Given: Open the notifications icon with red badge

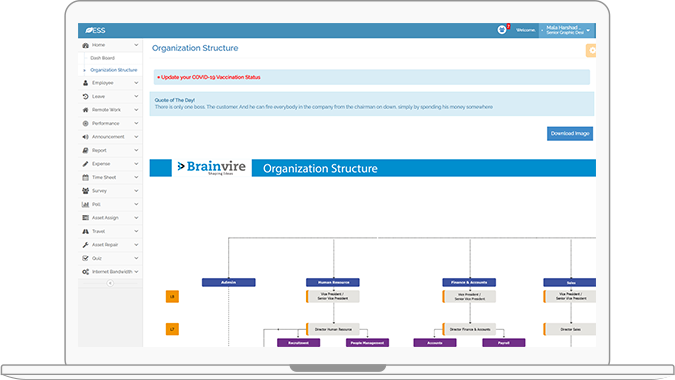Looking at the screenshot, I should [x=502, y=29].
